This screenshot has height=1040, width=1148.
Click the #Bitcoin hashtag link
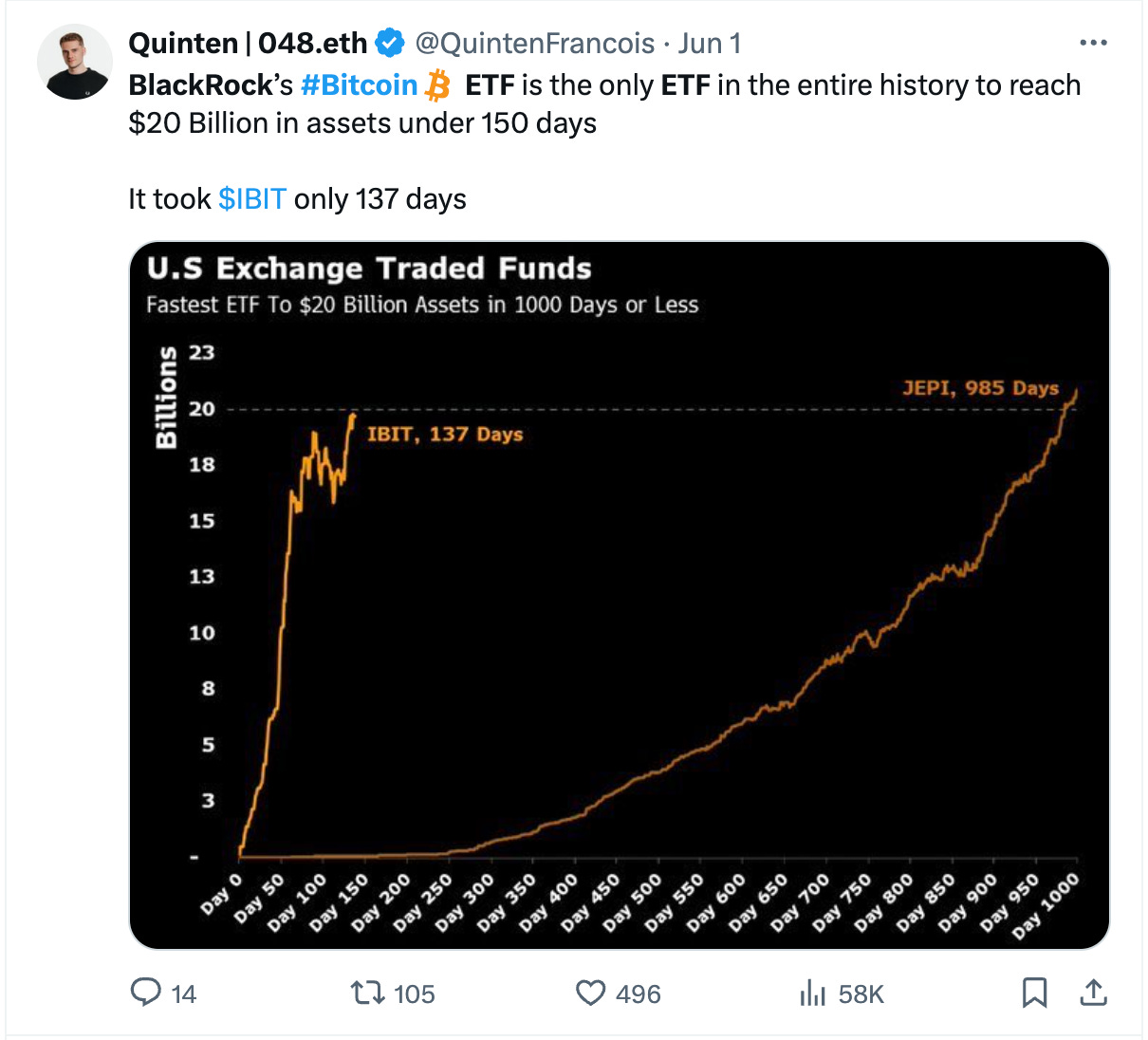click(x=359, y=85)
